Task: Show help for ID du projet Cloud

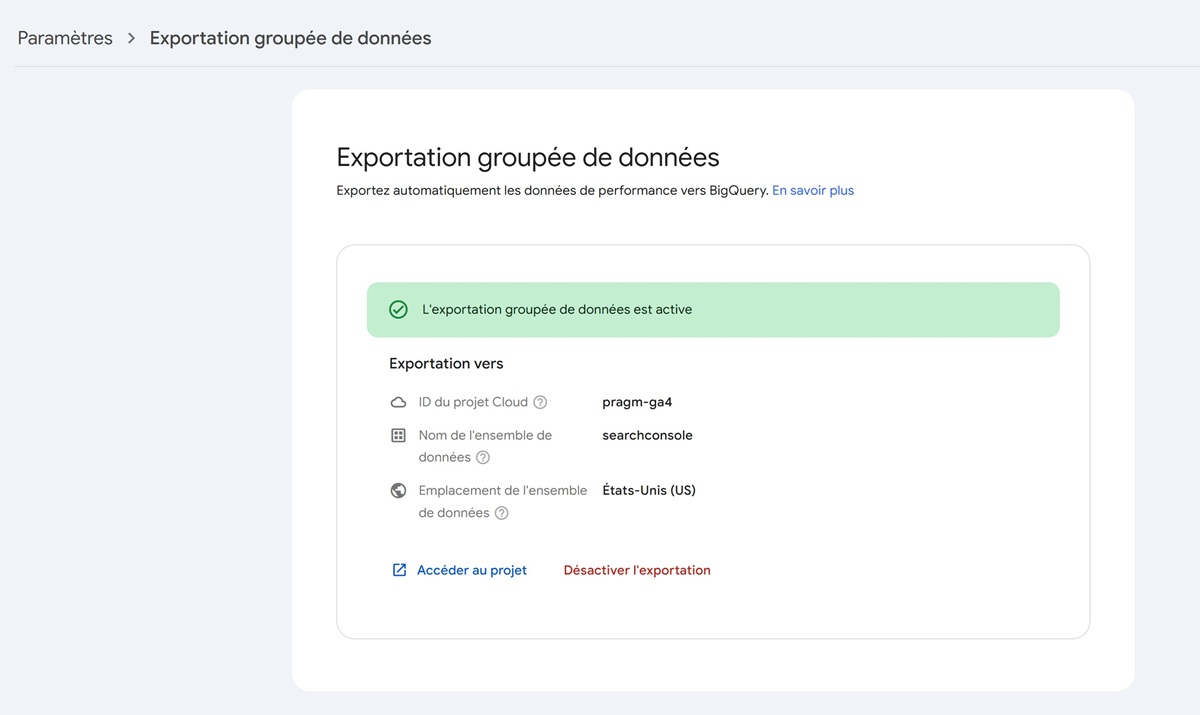Action: click(x=540, y=403)
